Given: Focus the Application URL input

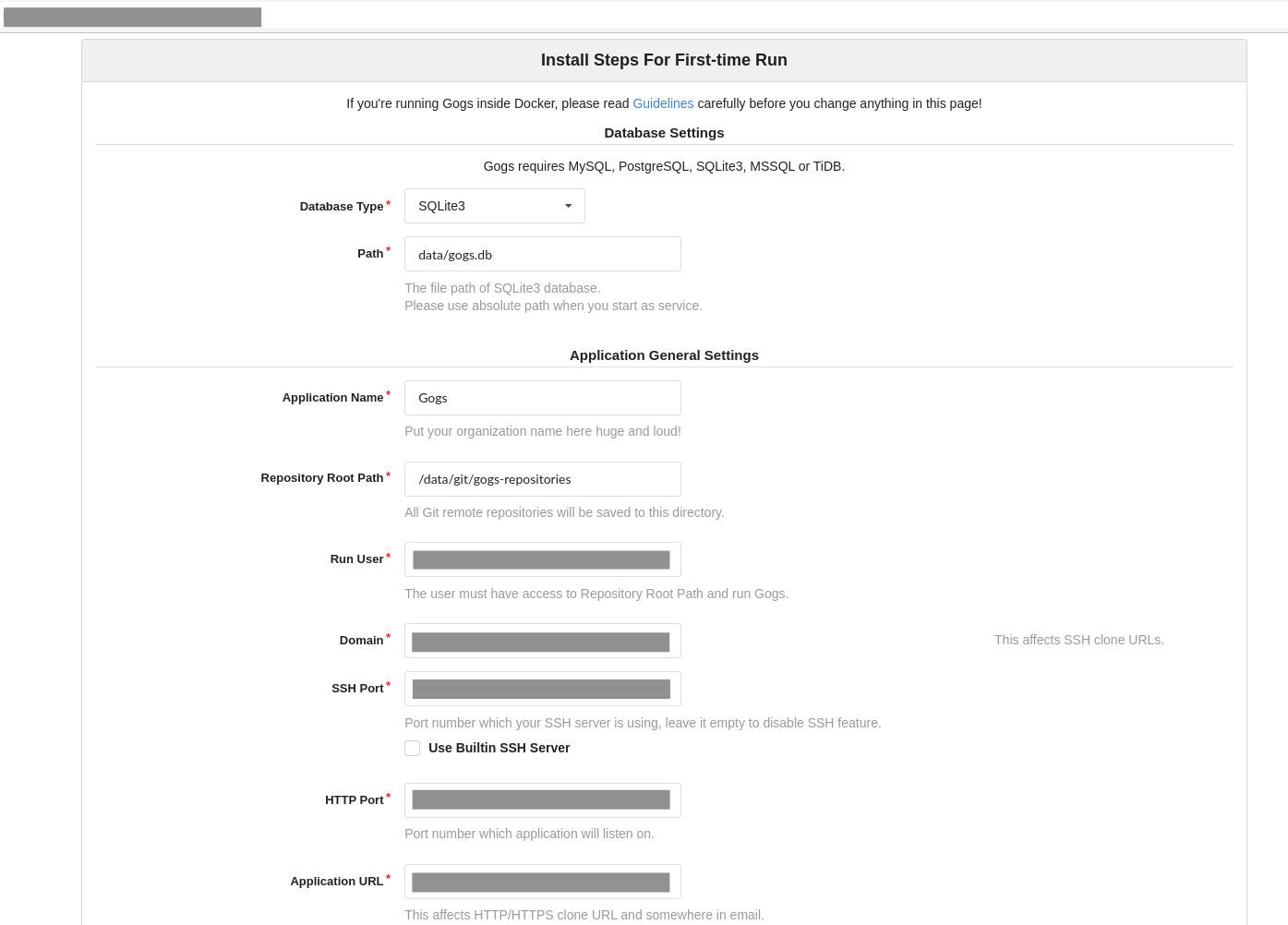Looking at the screenshot, I should coord(543,882).
